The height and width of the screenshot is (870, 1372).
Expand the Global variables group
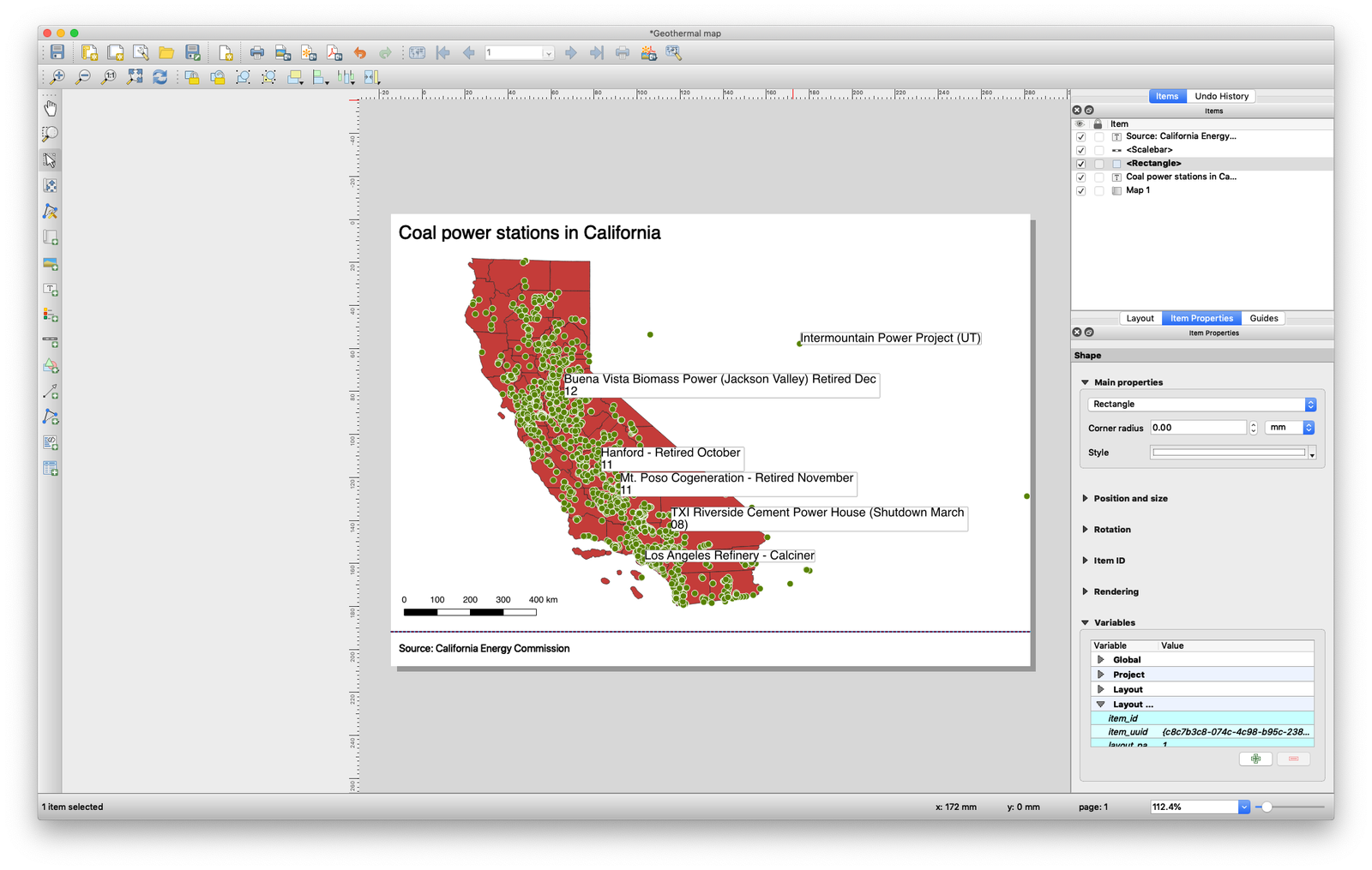(x=1101, y=660)
